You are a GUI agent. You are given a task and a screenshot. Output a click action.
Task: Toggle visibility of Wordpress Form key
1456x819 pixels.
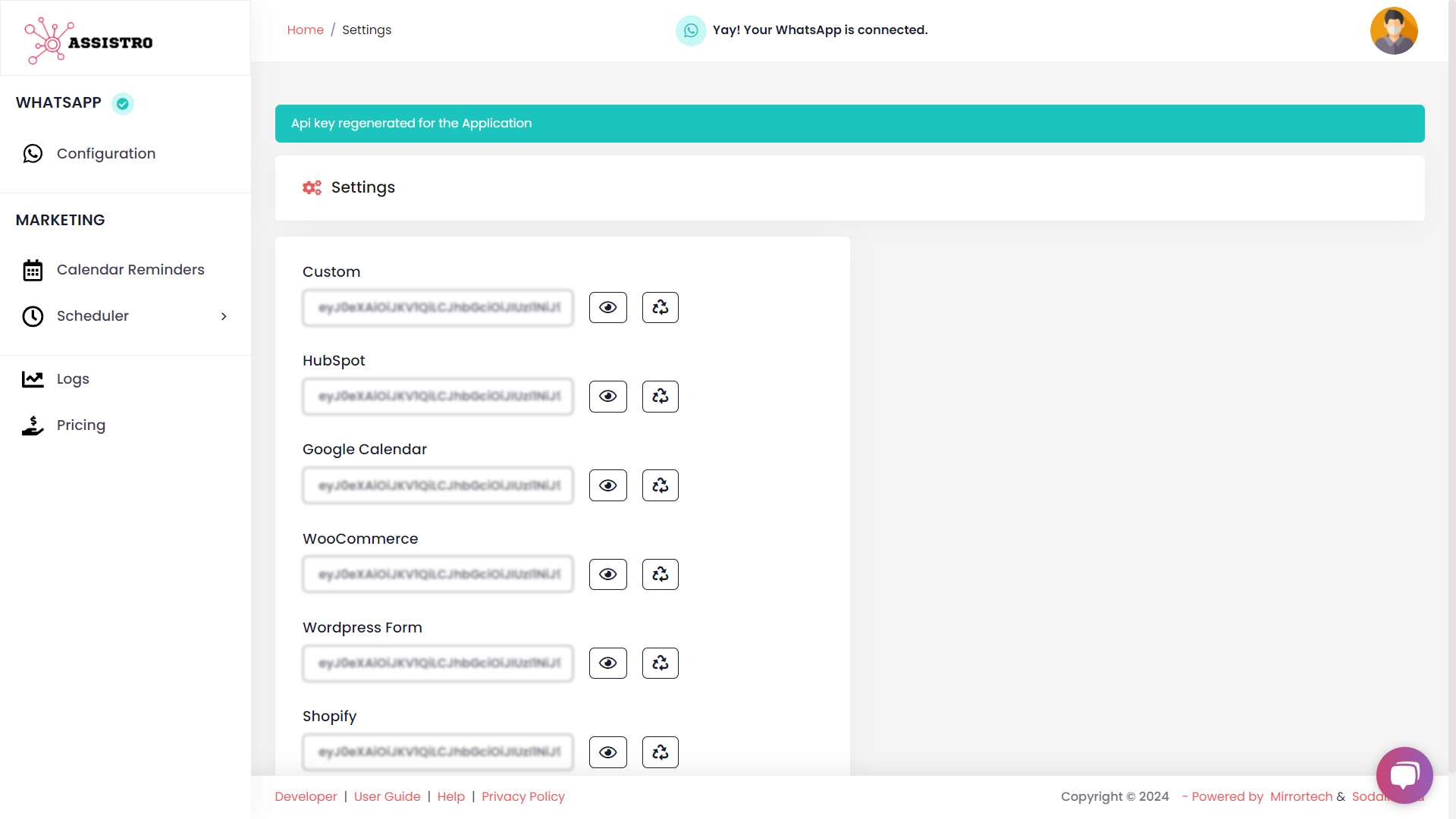607,663
